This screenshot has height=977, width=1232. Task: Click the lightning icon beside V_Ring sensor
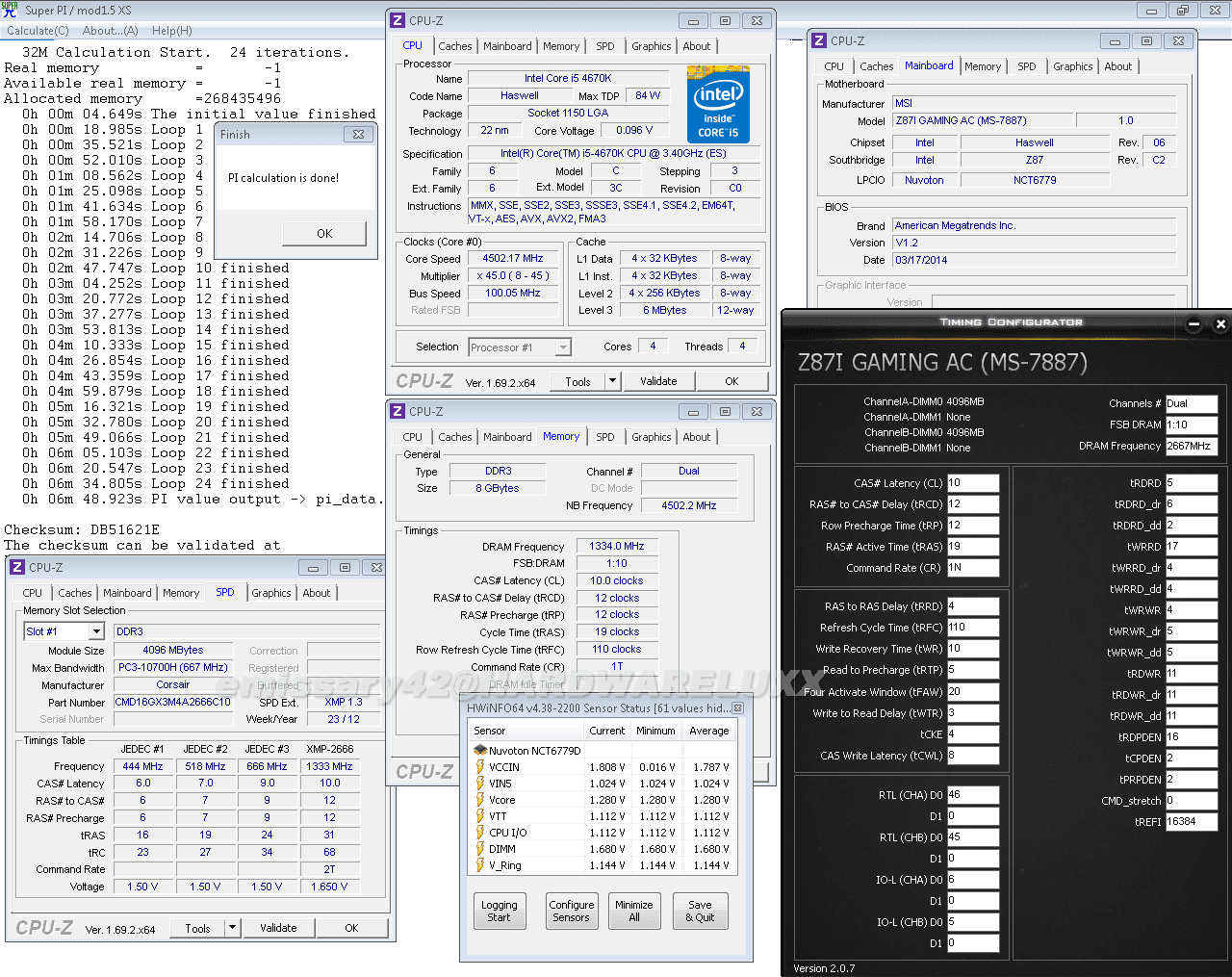pos(479,865)
